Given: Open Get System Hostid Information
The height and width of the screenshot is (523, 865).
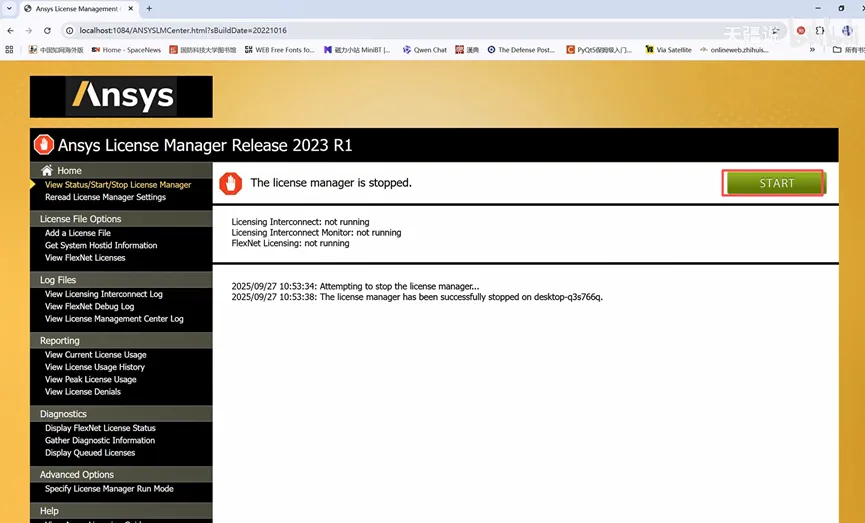Looking at the screenshot, I should pyautogui.click(x=101, y=246).
